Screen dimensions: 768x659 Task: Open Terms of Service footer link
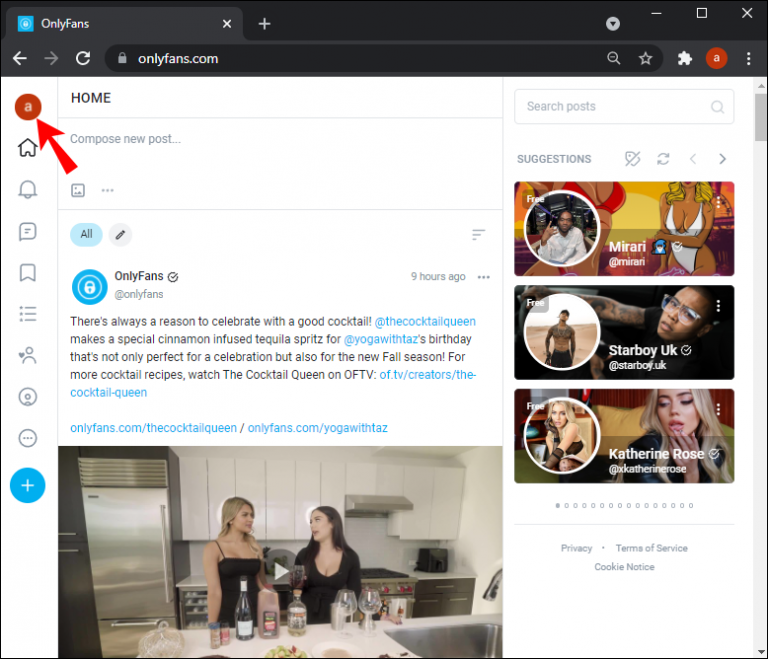tap(651, 548)
